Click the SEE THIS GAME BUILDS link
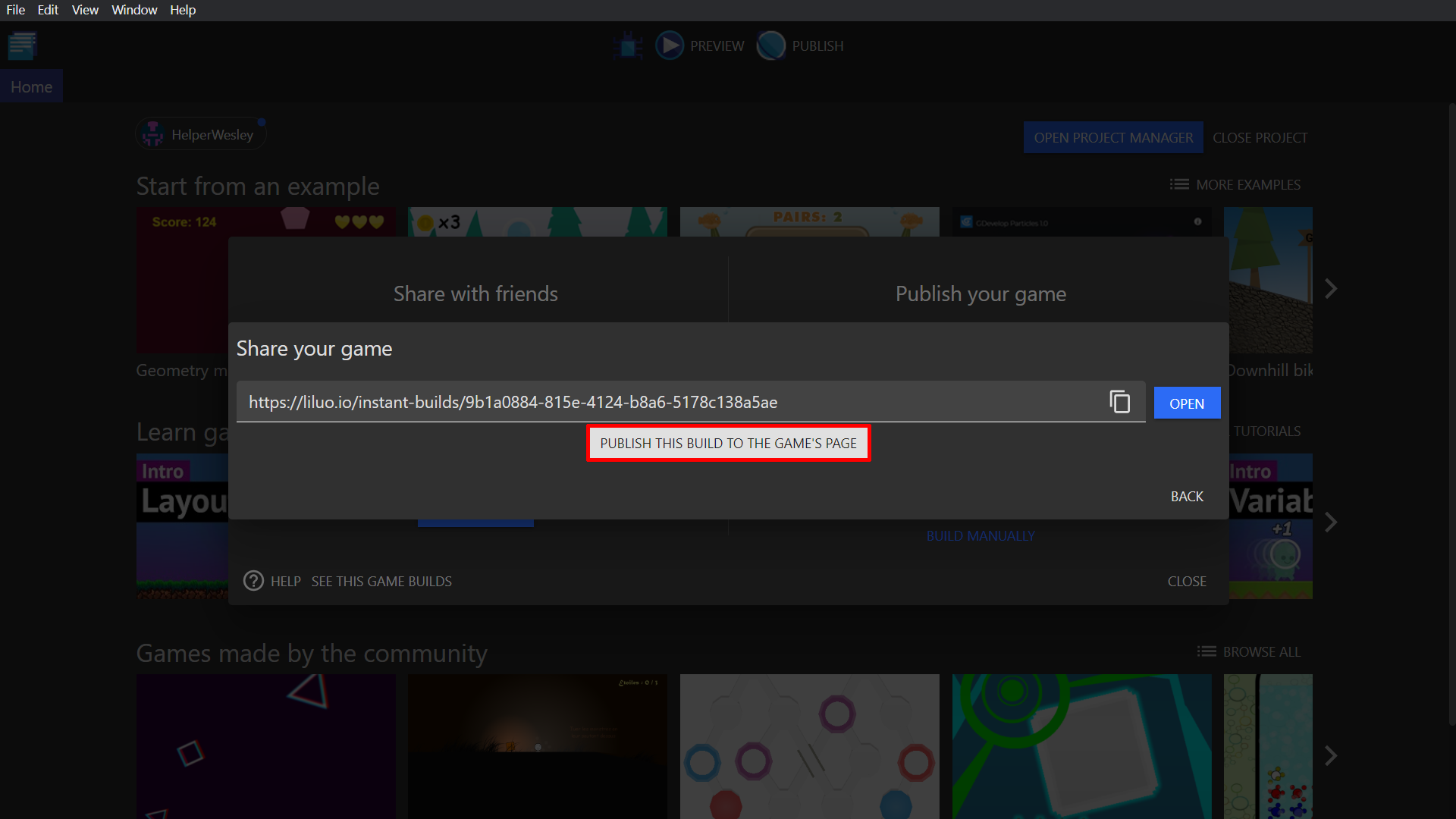 (x=383, y=581)
